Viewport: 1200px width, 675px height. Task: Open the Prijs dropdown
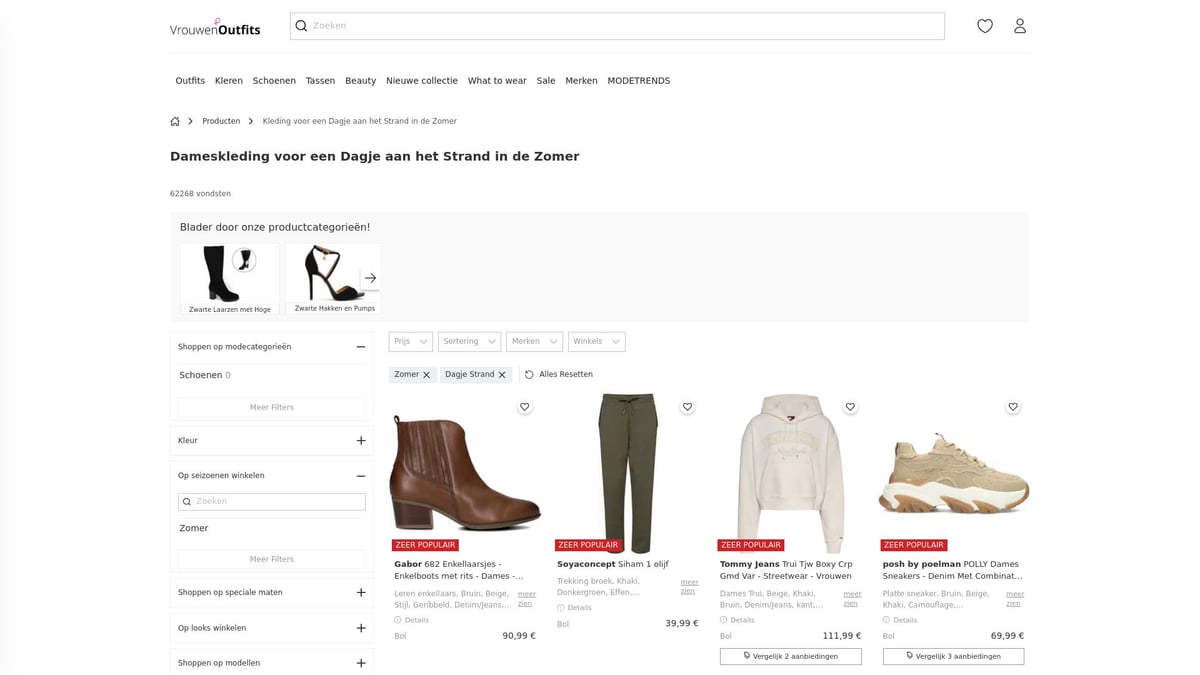pos(411,342)
